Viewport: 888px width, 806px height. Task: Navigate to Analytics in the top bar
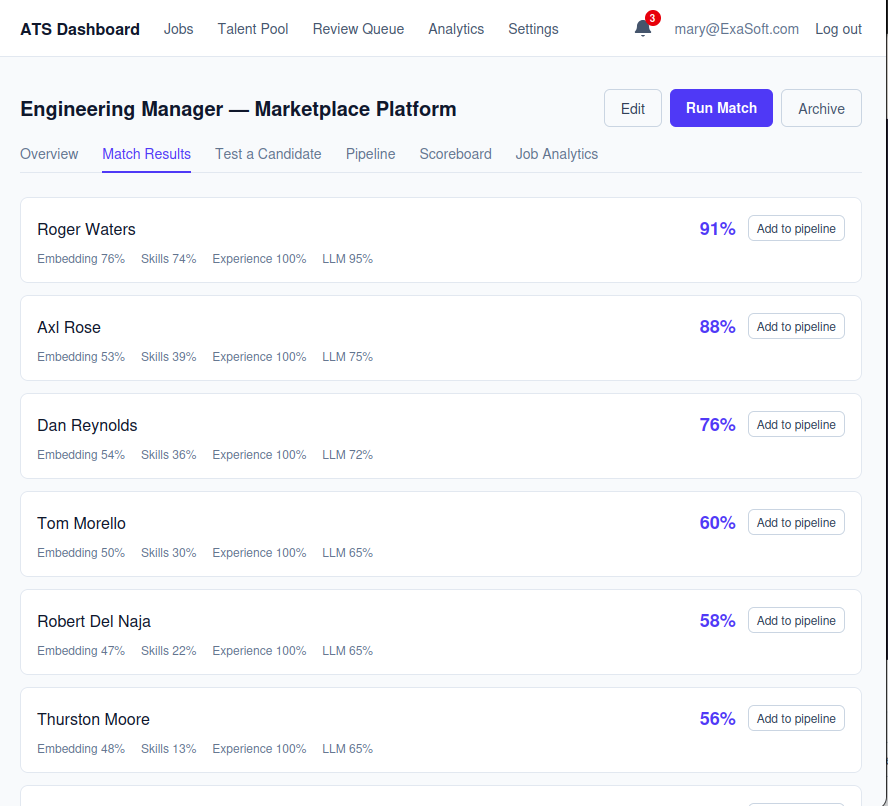coord(456,29)
